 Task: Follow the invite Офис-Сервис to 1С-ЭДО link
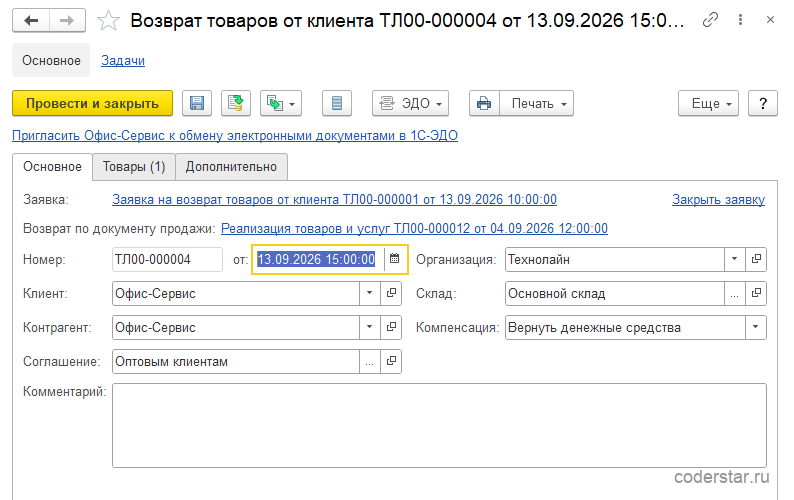pyautogui.click(x=235, y=135)
